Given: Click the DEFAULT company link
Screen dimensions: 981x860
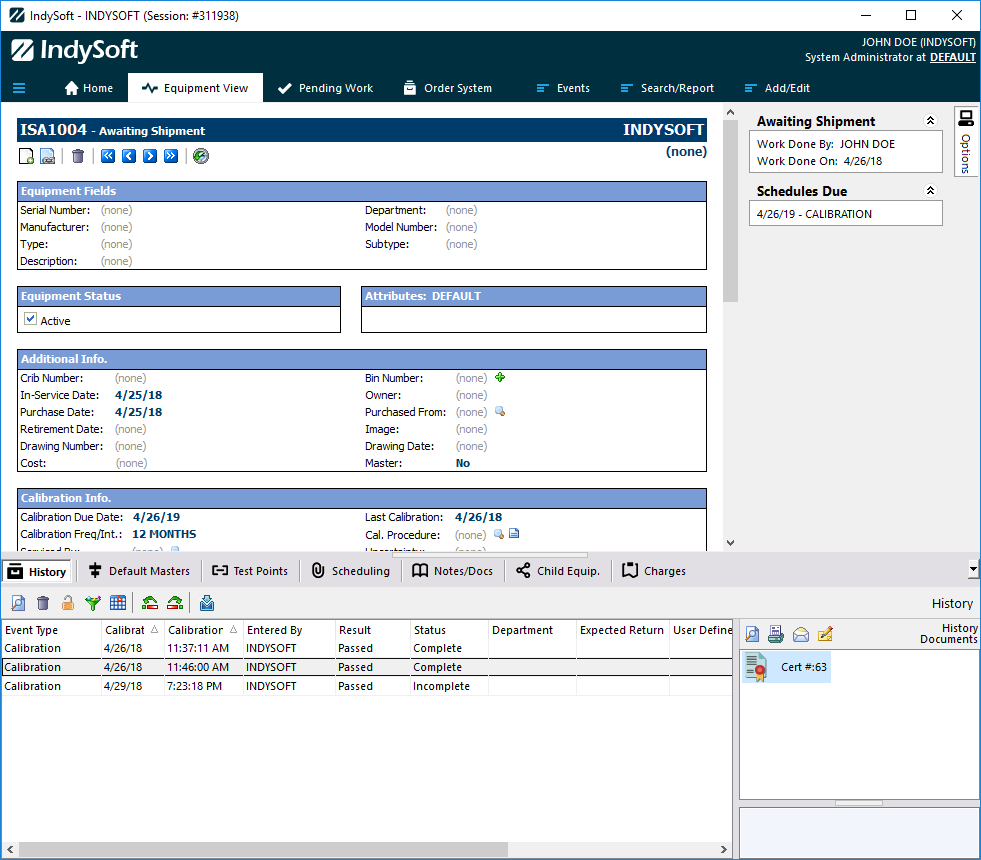Looking at the screenshot, I should pyautogui.click(x=952, y=57).
